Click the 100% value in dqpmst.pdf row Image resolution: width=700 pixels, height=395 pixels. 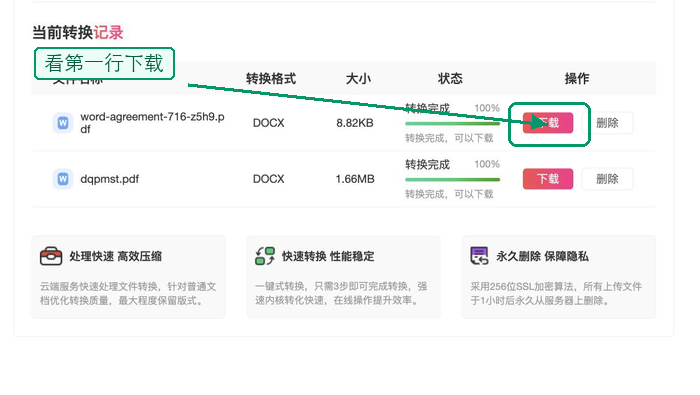coord(487,164)
